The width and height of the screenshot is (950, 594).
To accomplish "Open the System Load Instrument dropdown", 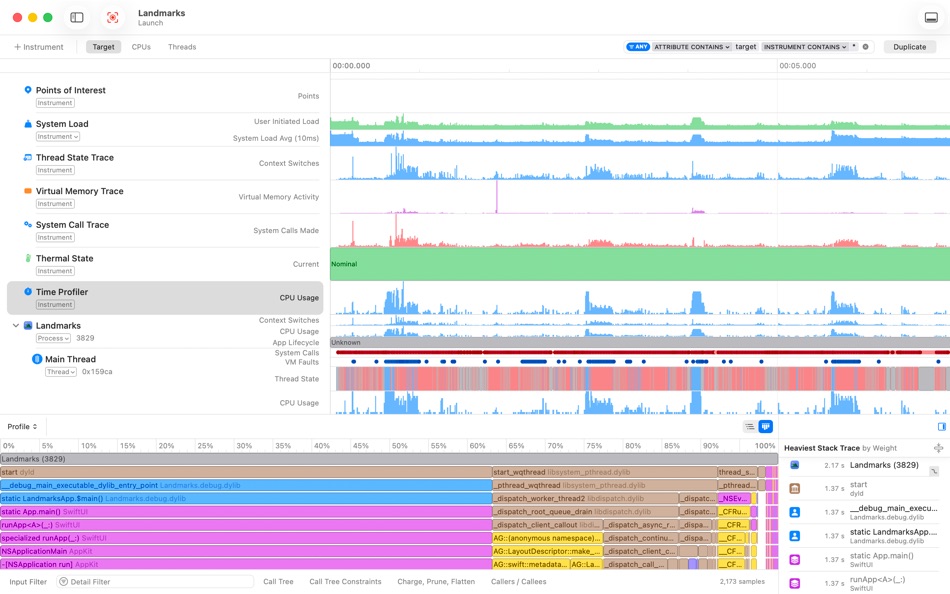I will pos(58,137).
